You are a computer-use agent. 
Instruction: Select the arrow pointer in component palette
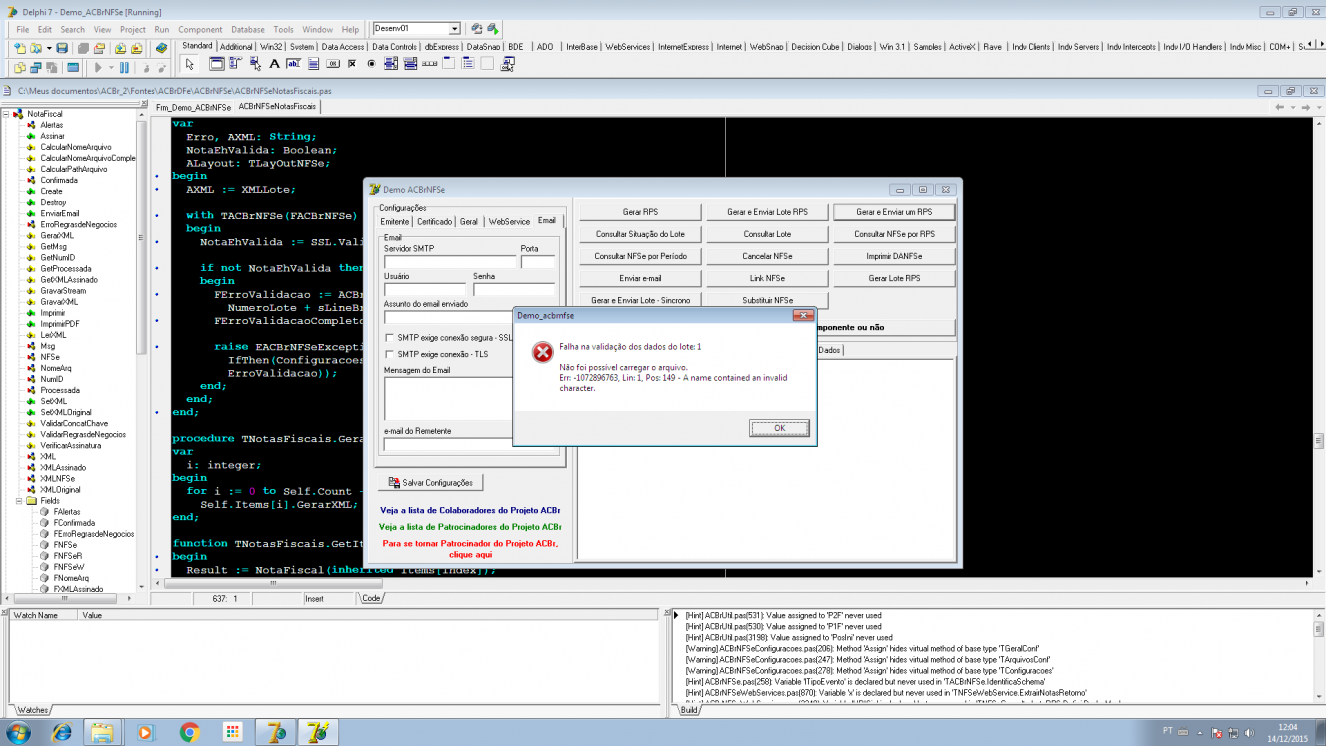click(x=190, y=64)
